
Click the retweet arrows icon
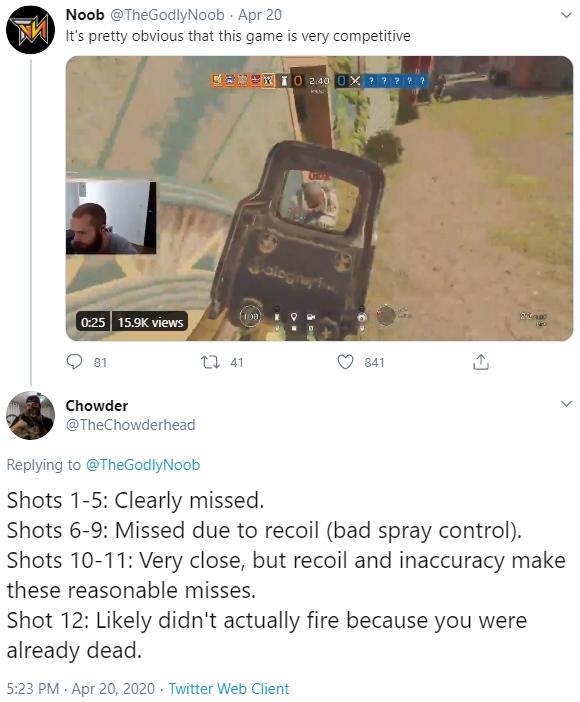(210, 362)
